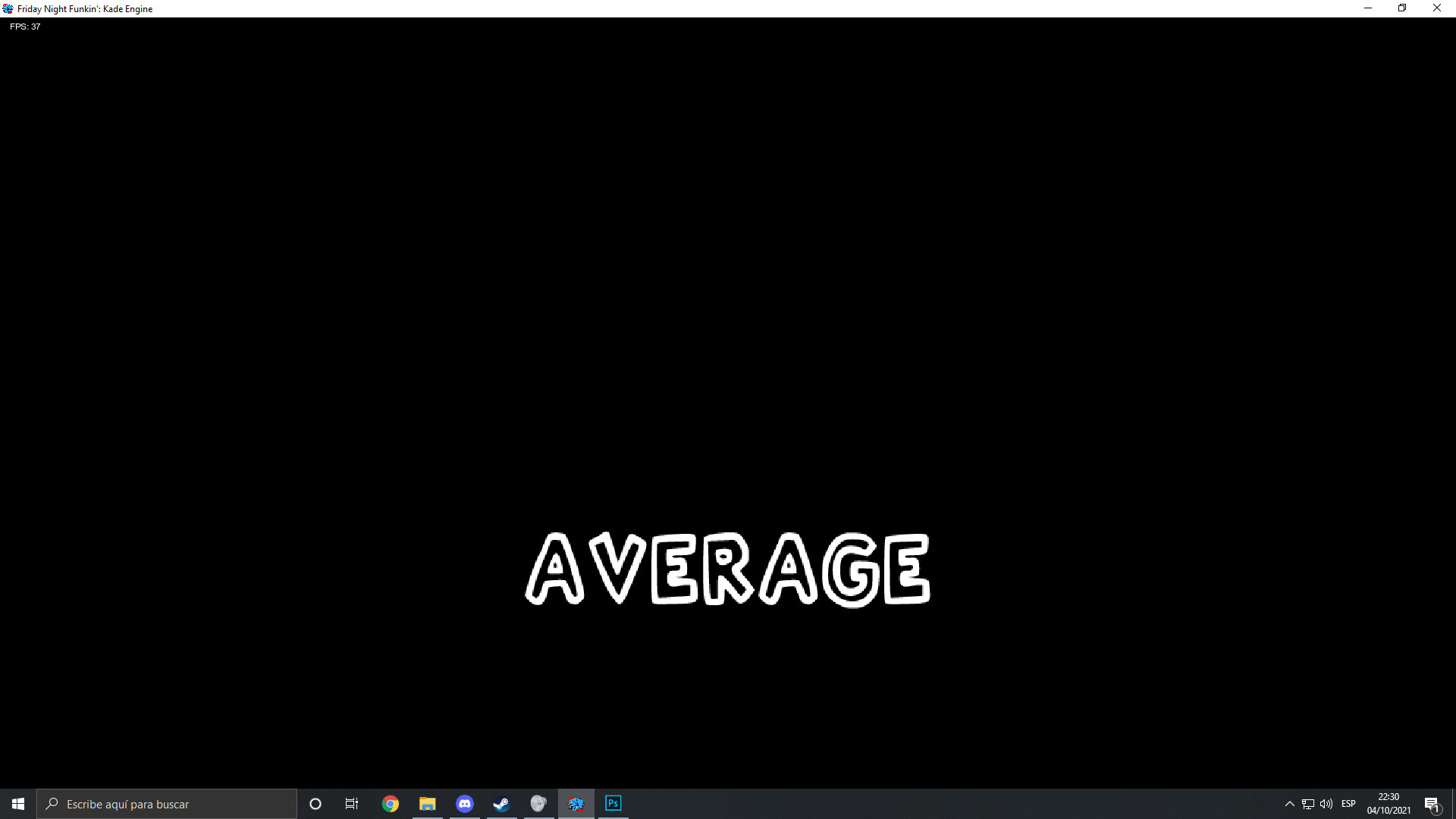1456x819 pixels.
Task: Open Discord from the taskbar
Action: (x=464, y=804)
